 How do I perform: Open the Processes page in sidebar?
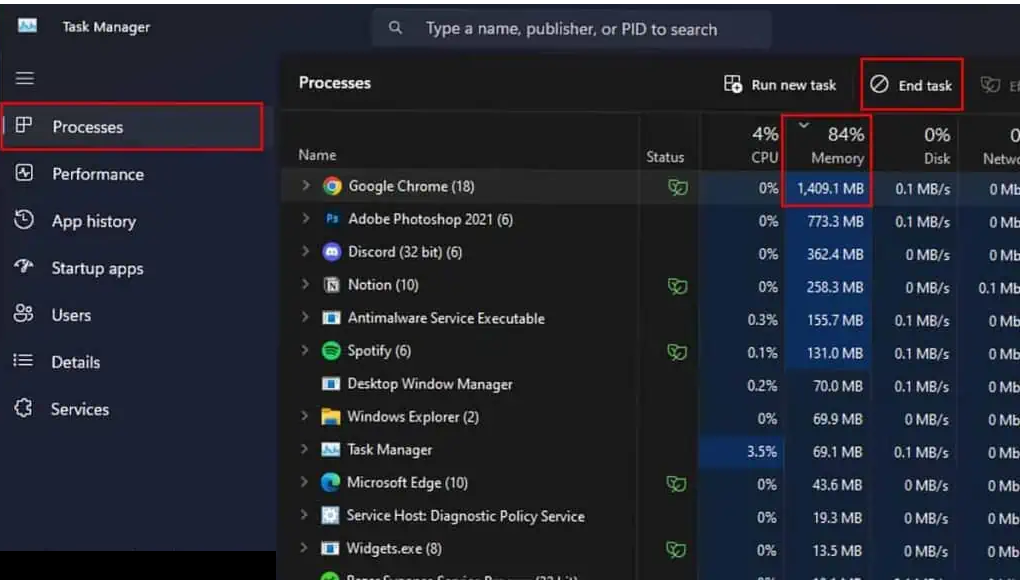[x=133, y=127]
